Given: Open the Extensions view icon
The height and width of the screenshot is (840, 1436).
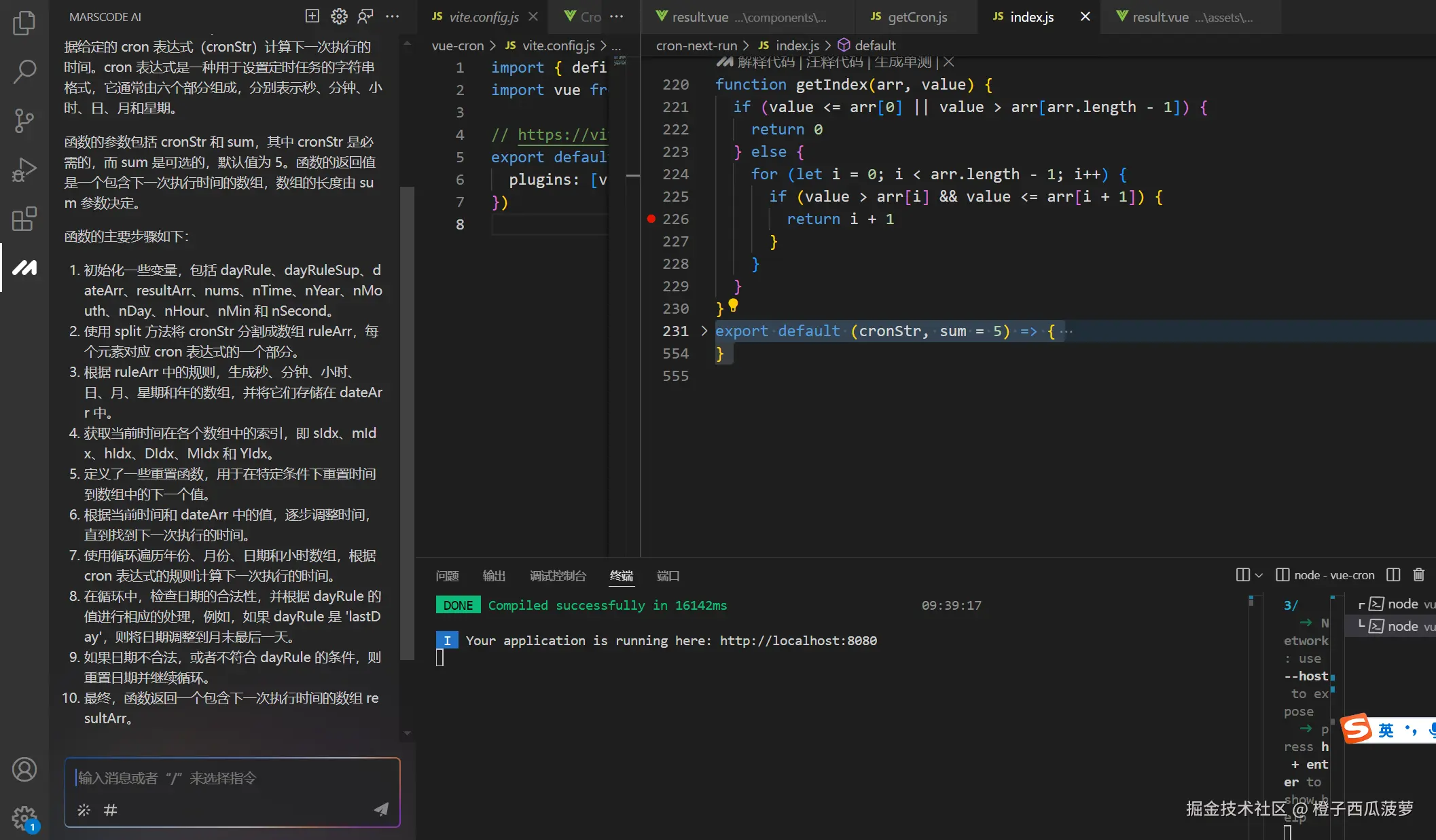Looking at the screenshot, I should tap(24, 219).
